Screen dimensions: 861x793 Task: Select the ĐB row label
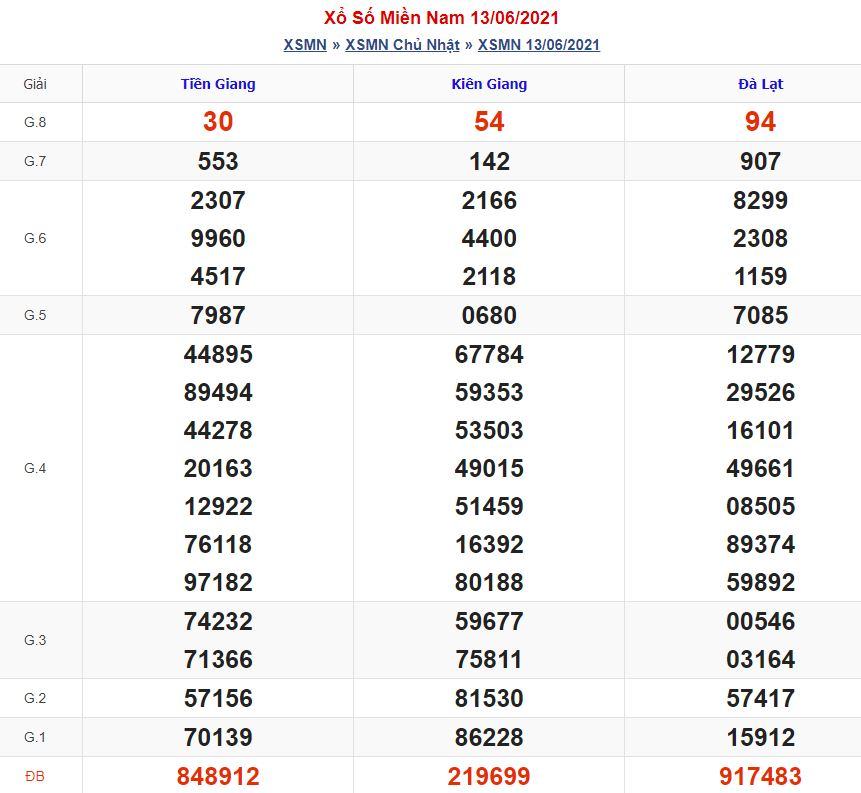point(35,776)
